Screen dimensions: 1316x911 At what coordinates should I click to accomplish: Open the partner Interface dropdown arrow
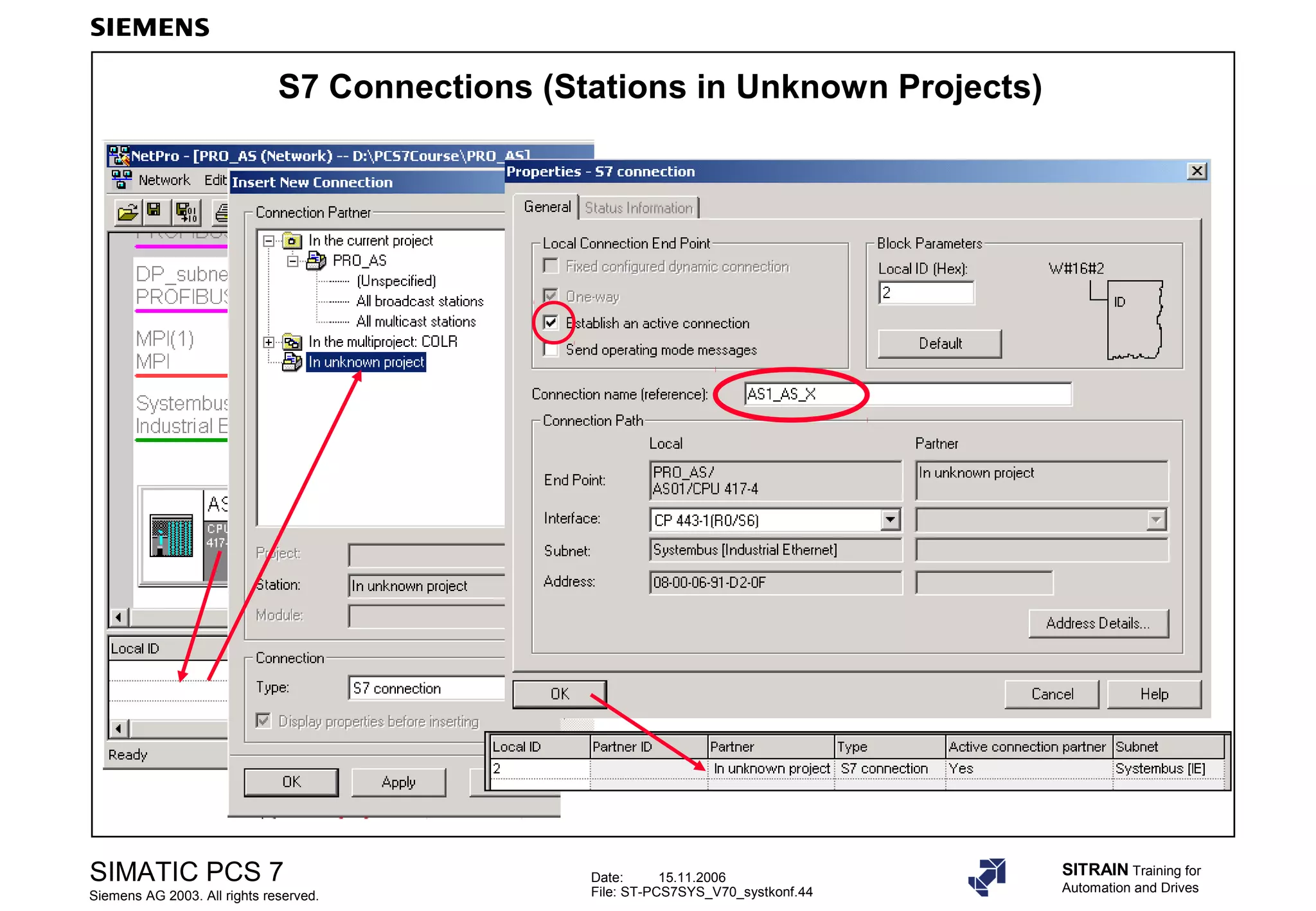[1156, 519]
